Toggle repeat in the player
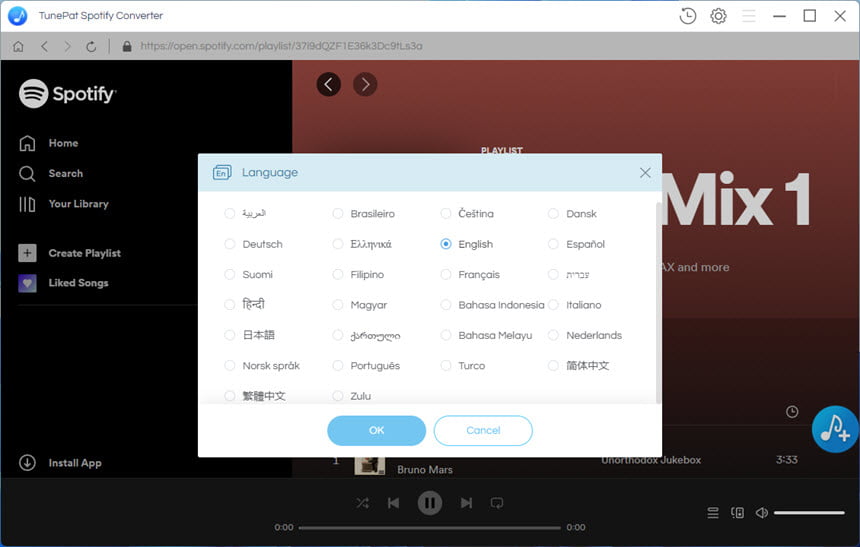The width and height of the screenshot is (860, 547). 497,503
